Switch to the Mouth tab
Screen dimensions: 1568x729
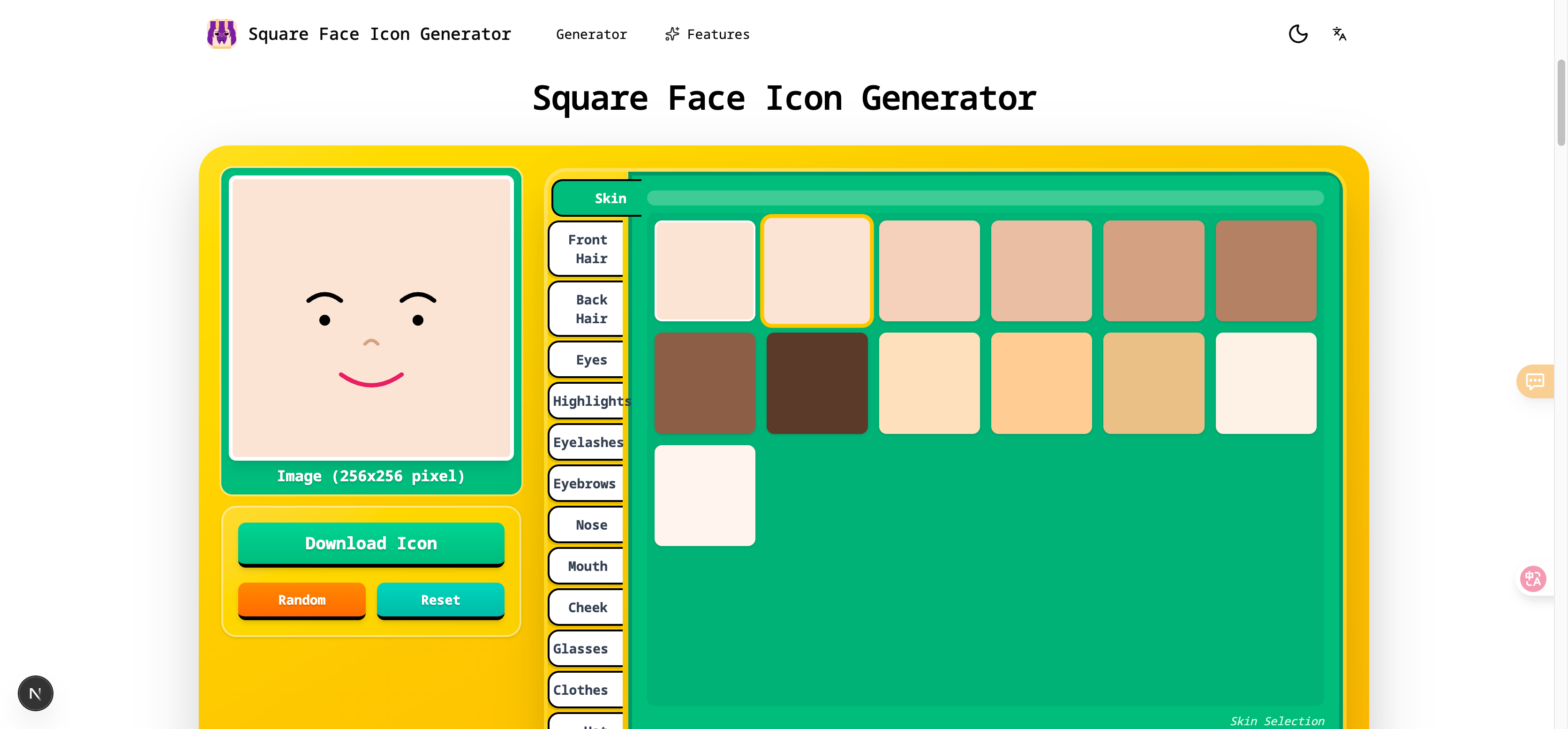coord(587,566)
